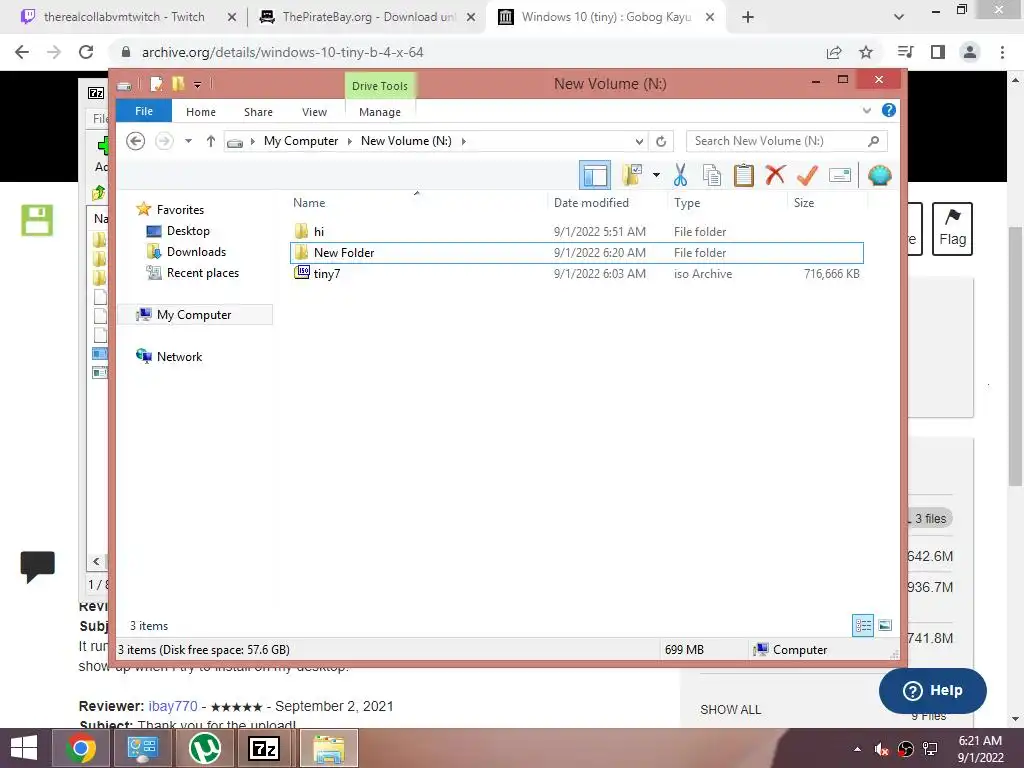
Task: Click the Cut scissors icon
Action: click(x=680, y=175)
